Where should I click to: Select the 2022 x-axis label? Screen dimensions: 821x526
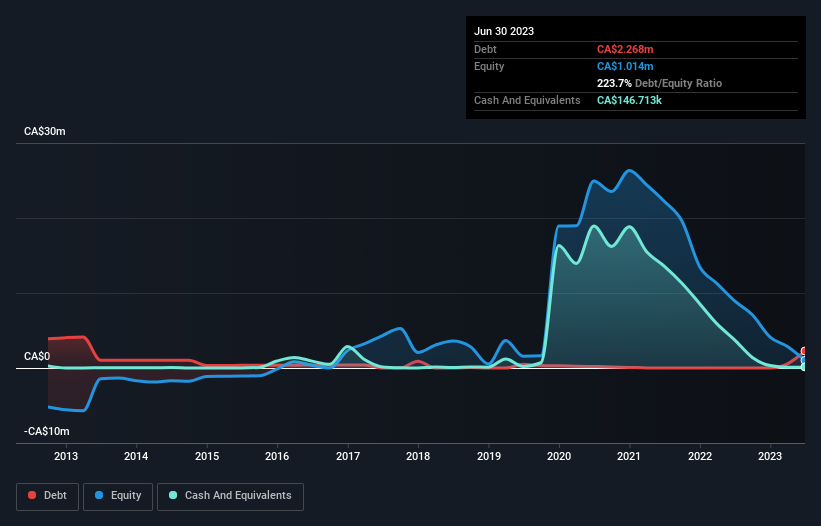pyautogui.click(x=700, y=456)
